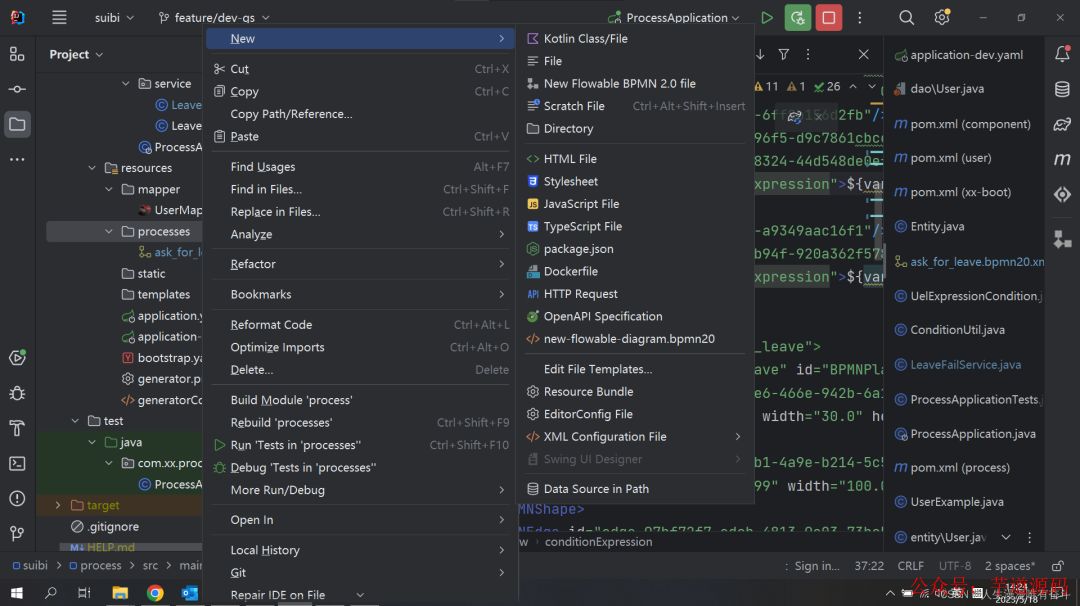Screen dimensions: 1080x606
Task: Open the Notifications bell
Action: (1062, 54)
